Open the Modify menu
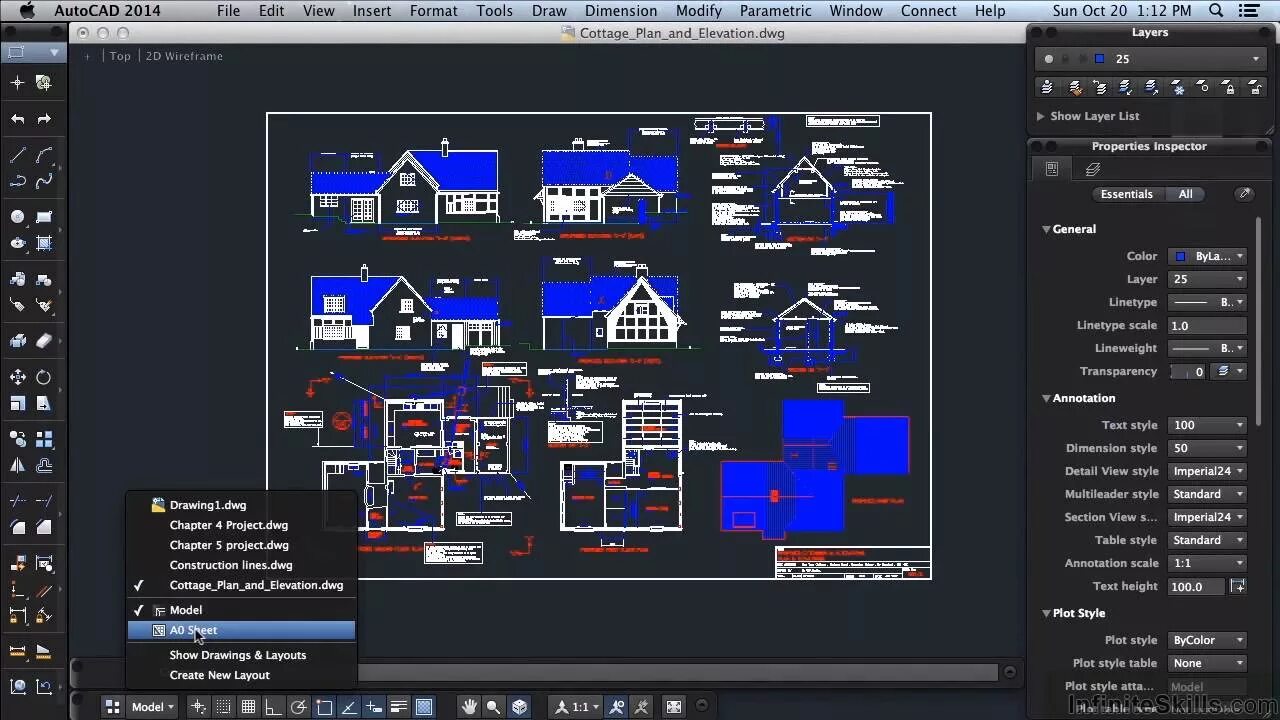The width and height of the screenshot is (1280, 720). point(698,11)
